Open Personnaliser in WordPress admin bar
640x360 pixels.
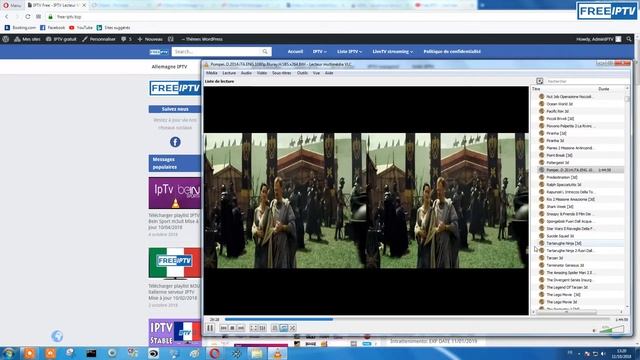point(99,39)
